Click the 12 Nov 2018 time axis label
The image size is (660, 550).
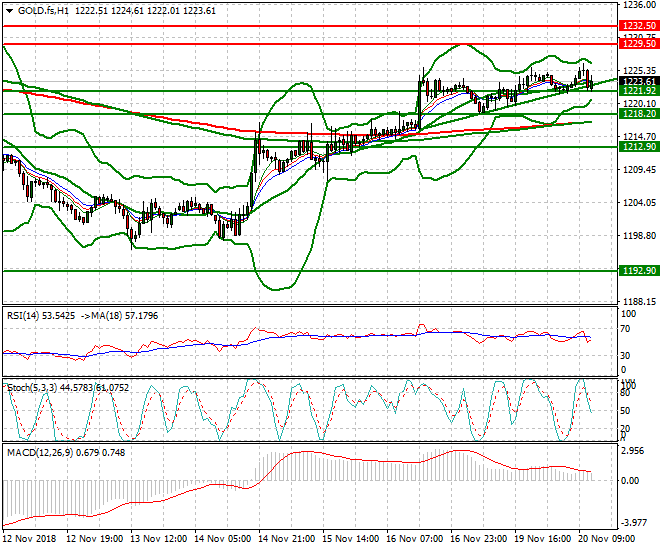[x=29, y=539]
